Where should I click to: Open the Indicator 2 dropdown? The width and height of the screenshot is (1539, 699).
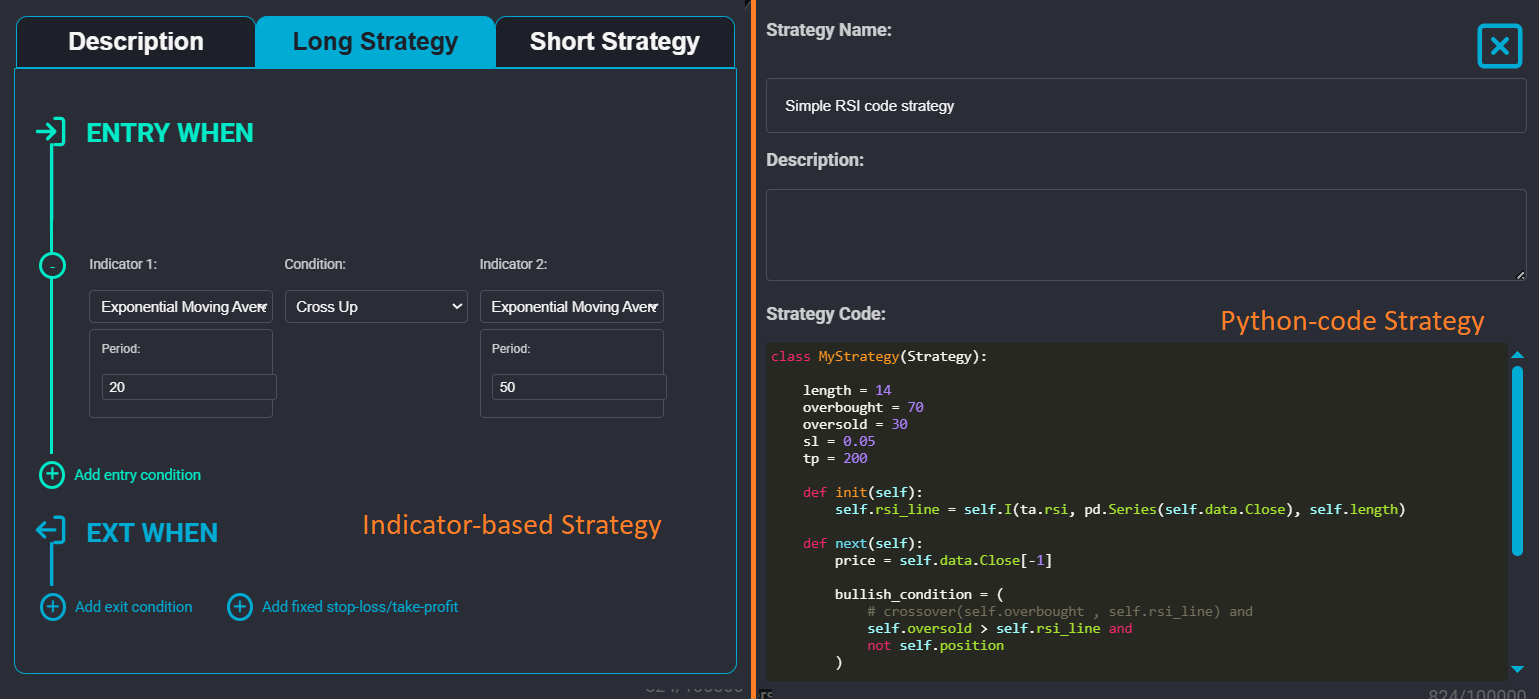tap(572, 307)
